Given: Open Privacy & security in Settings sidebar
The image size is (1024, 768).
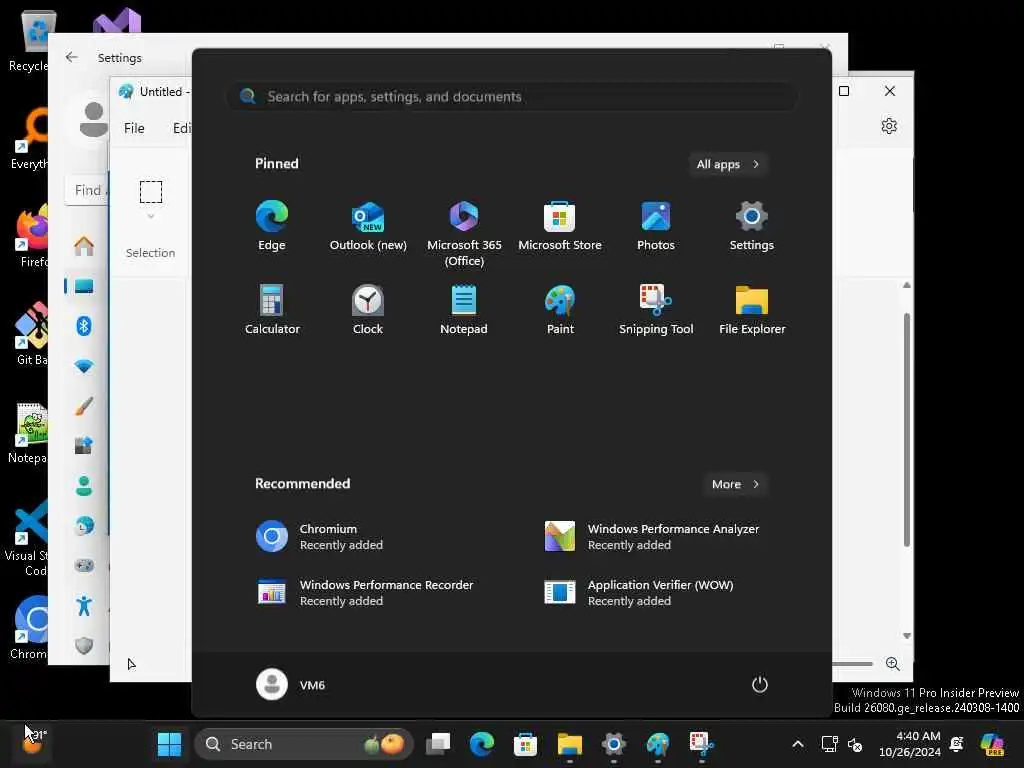Looking at the screenshot, I should (84, 646).
